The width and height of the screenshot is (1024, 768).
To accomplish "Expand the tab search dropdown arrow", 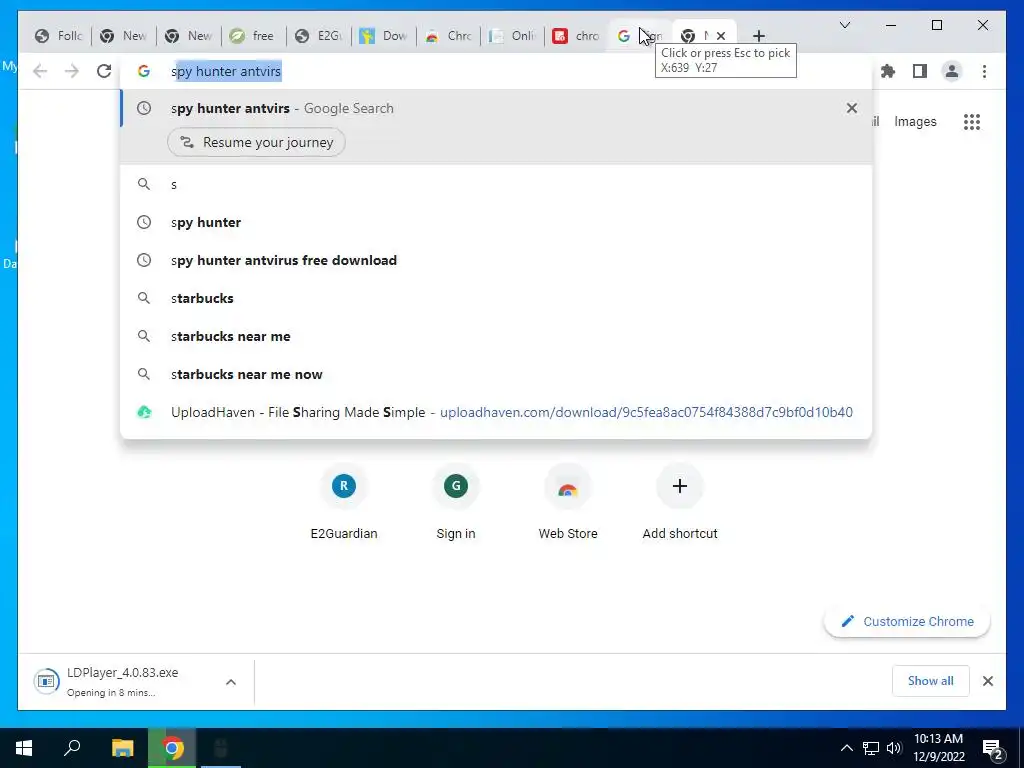I will 844,25.
